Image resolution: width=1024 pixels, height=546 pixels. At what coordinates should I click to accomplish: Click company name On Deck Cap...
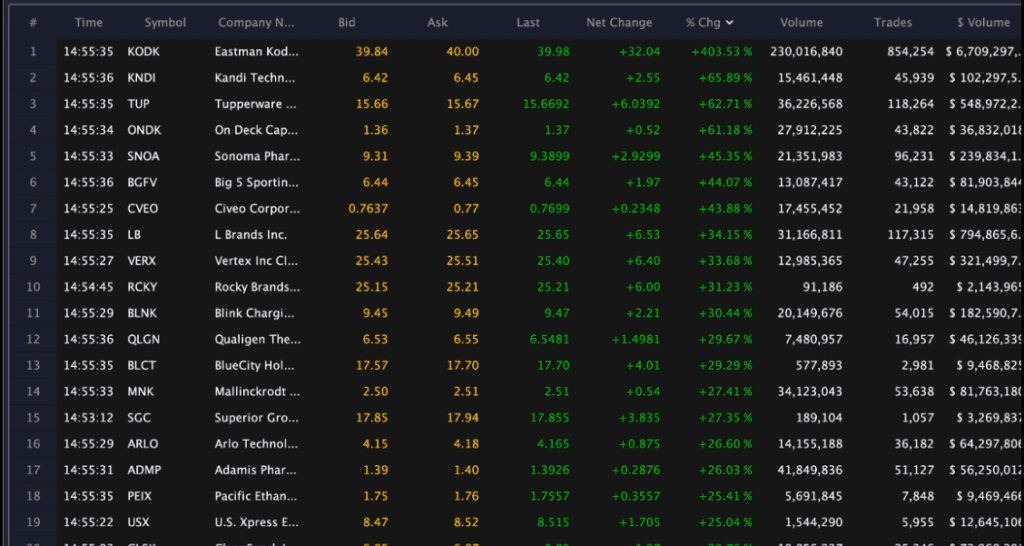click(256, 130)
